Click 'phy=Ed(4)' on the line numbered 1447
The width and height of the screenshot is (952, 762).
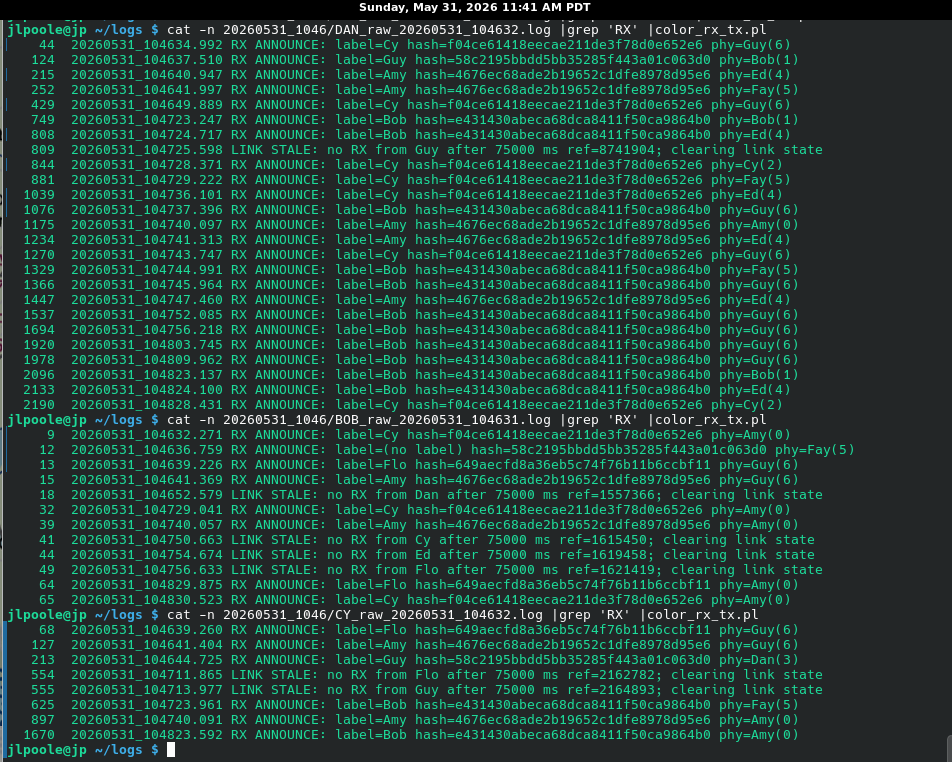(755, 300)
